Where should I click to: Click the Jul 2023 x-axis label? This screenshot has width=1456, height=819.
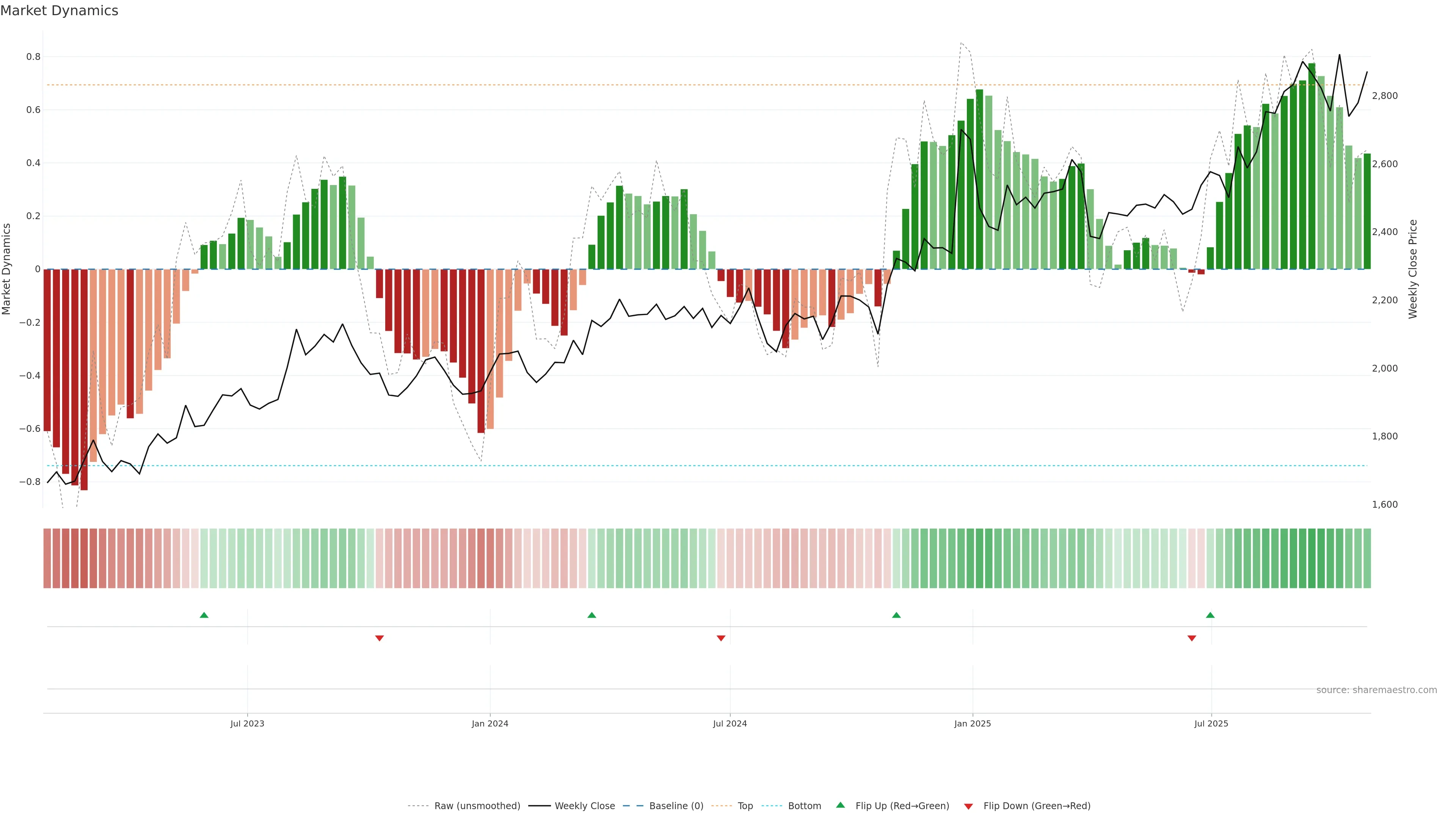tap(247, 723)
